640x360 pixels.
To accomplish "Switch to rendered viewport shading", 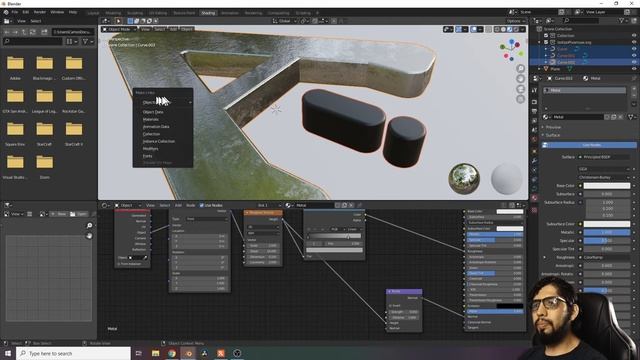I will (x=516, y=29).
